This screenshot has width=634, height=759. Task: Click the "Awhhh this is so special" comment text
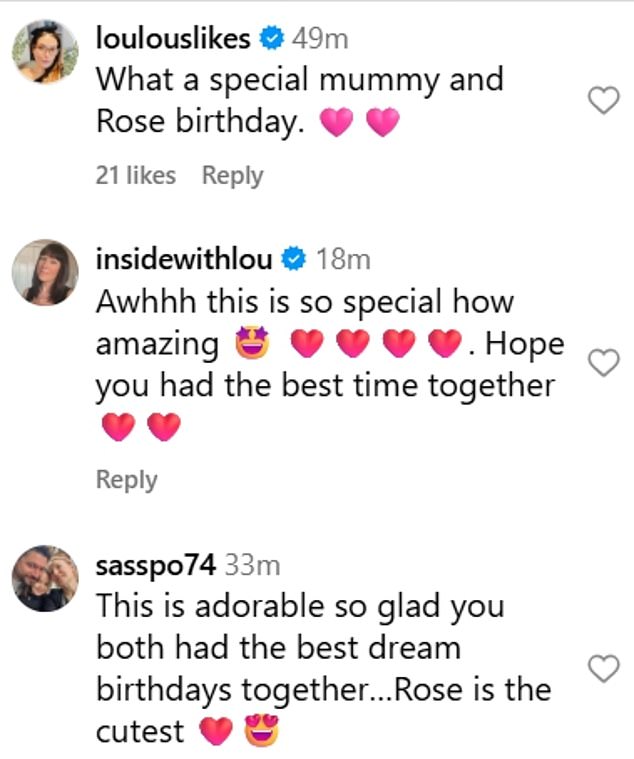(304, 301)
